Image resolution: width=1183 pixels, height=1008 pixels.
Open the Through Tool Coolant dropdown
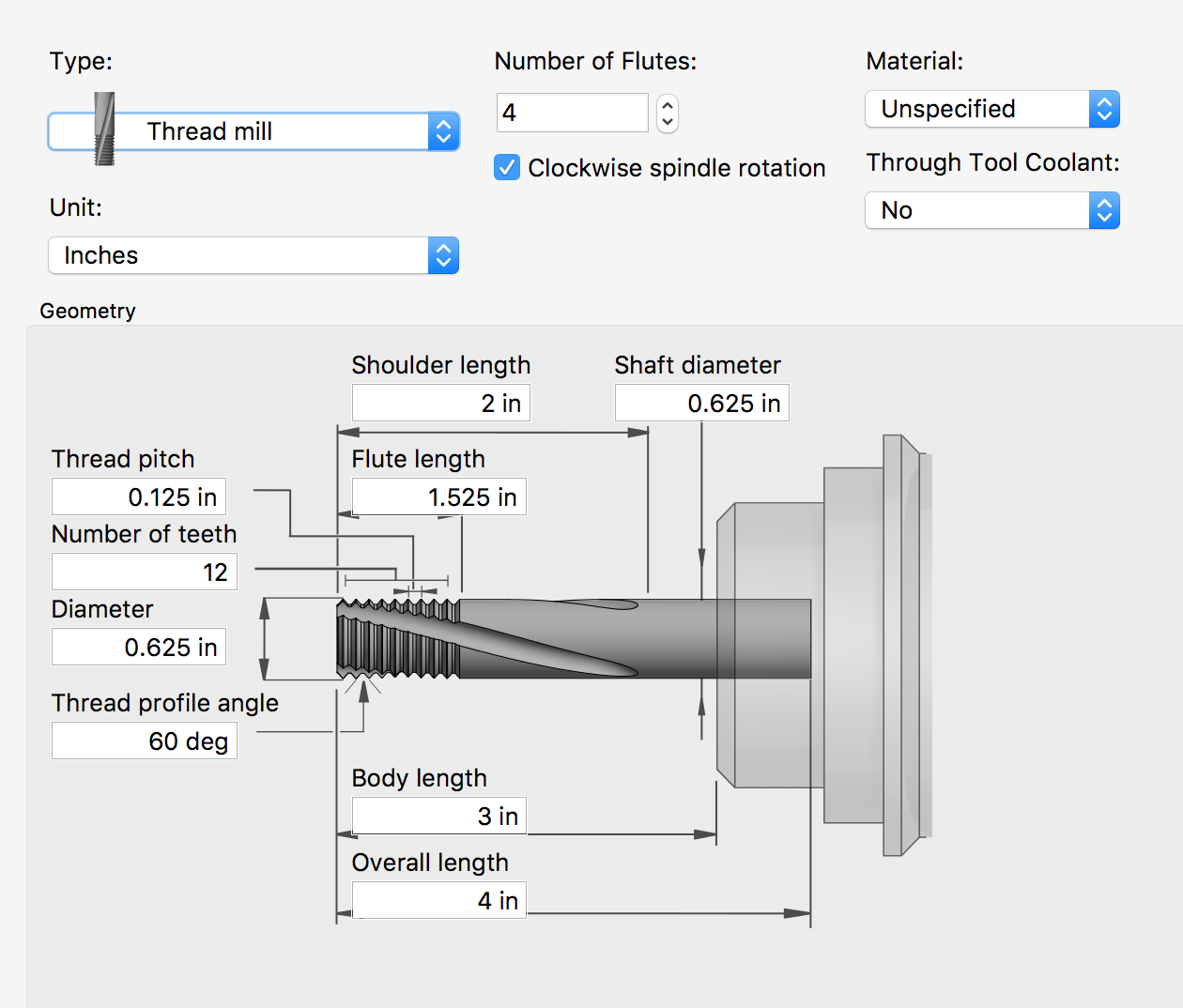click(x=991, y=210)
